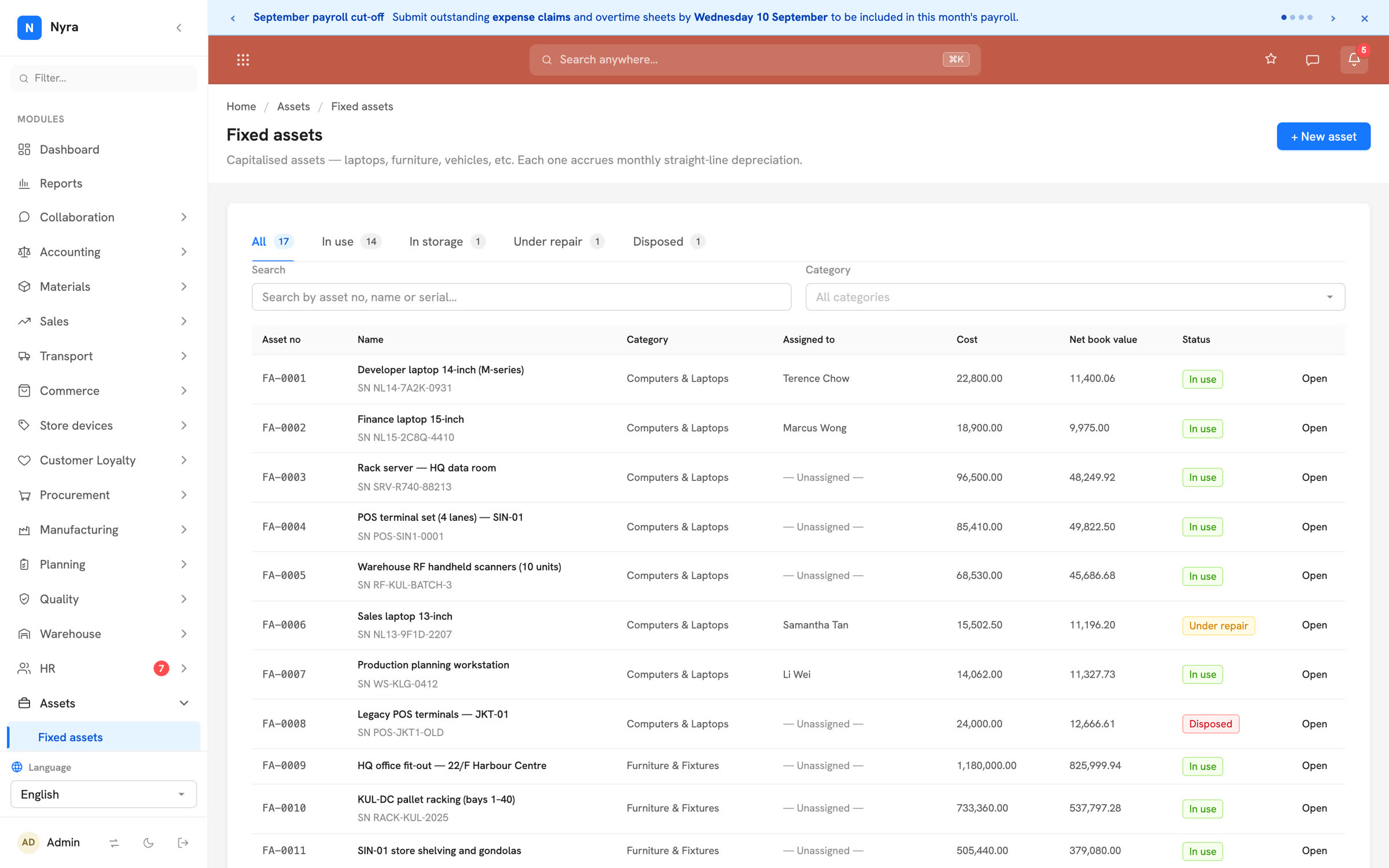Show next announcement banner arrow

point(1333,18)
